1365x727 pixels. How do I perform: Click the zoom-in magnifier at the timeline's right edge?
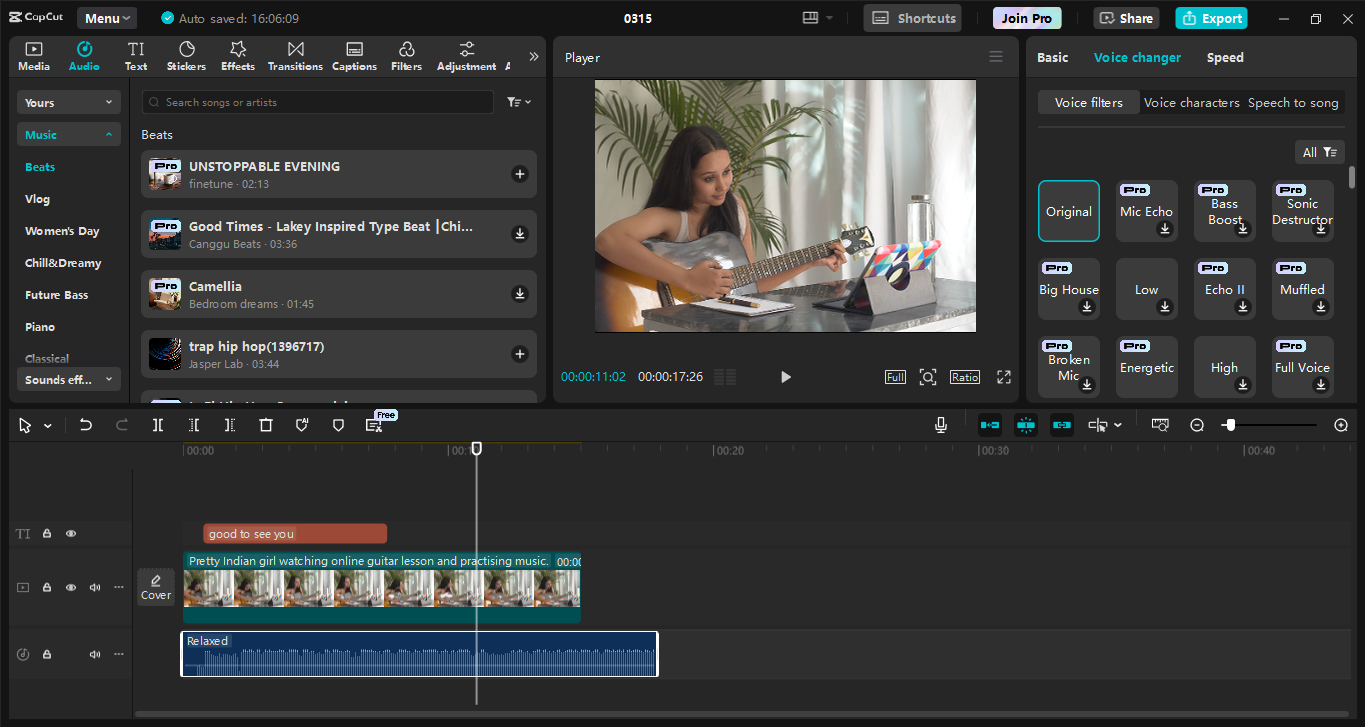(x=1341, y=424)
